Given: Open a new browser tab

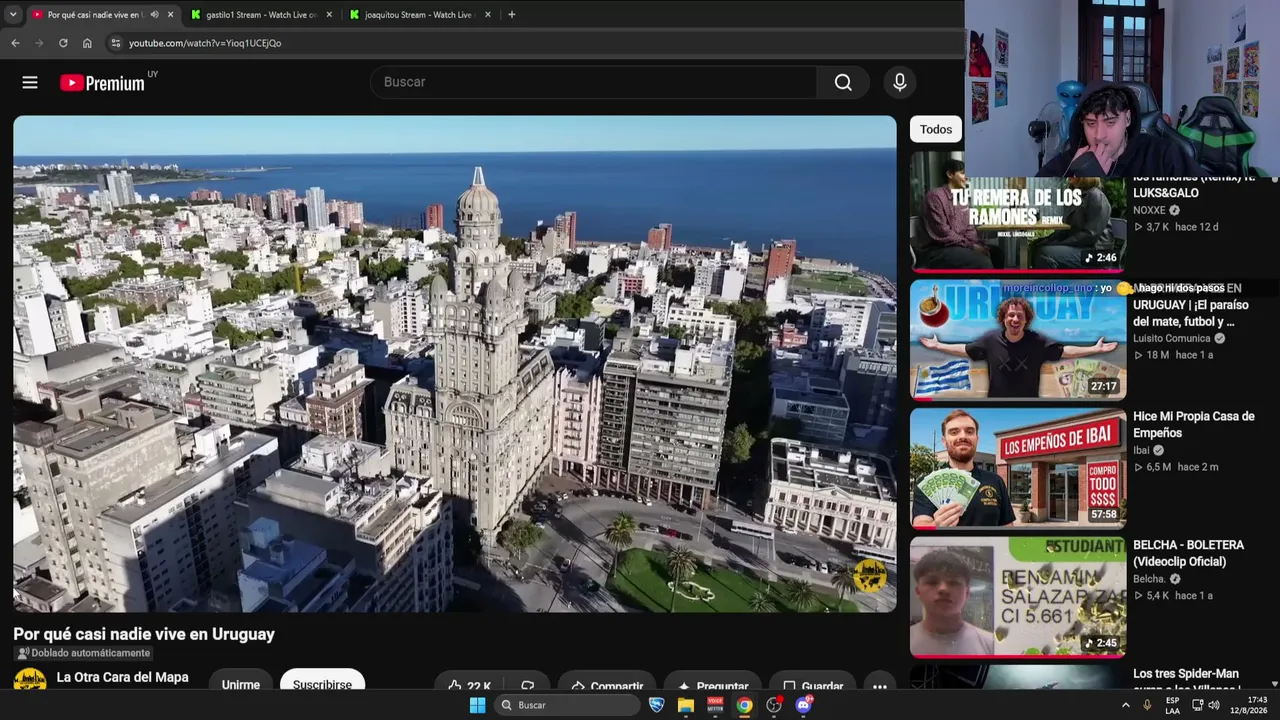Looking at the screenshot, I should [511, 15].
